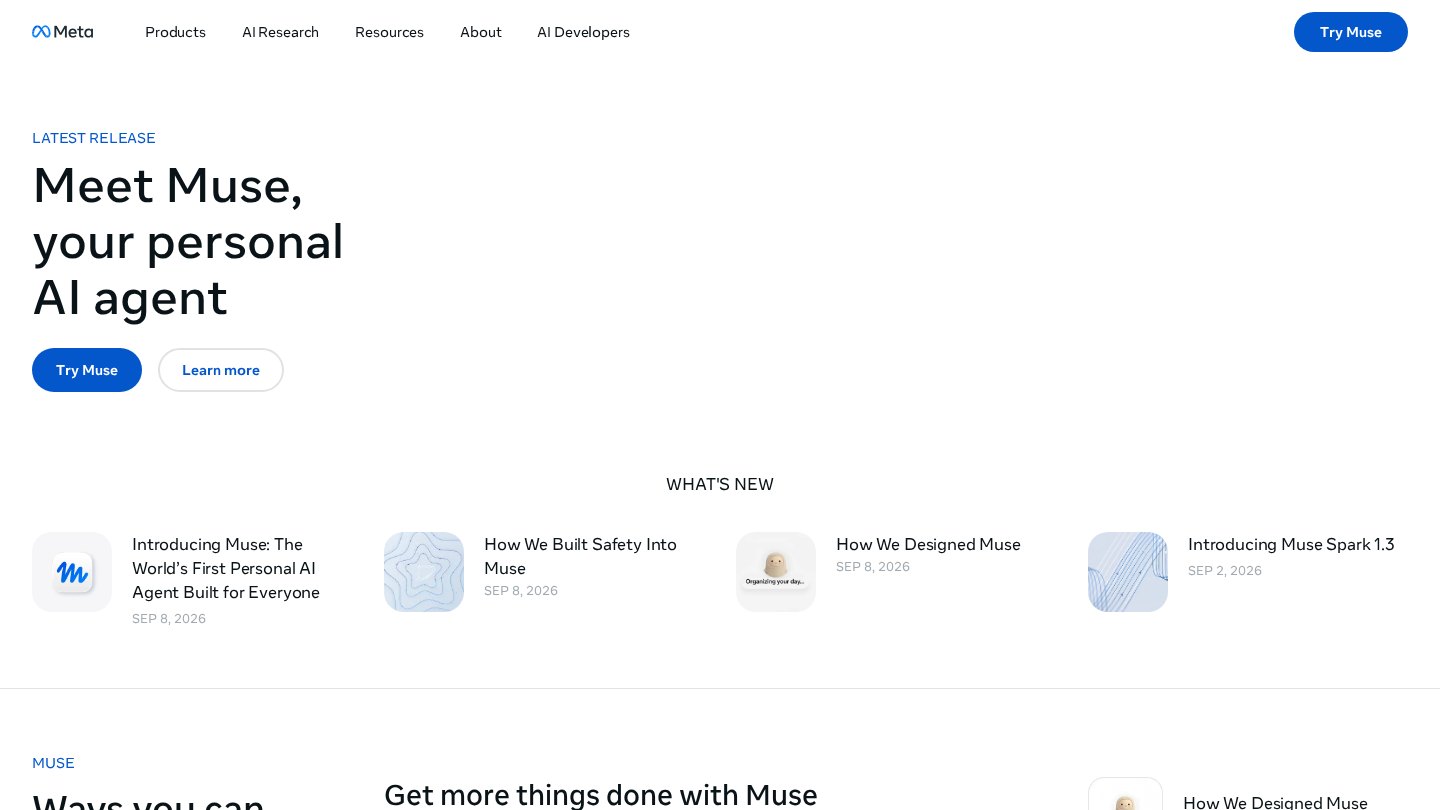Click the Meta logo
The height and width of the screenshot is (810, 1440).
point(62,32)
